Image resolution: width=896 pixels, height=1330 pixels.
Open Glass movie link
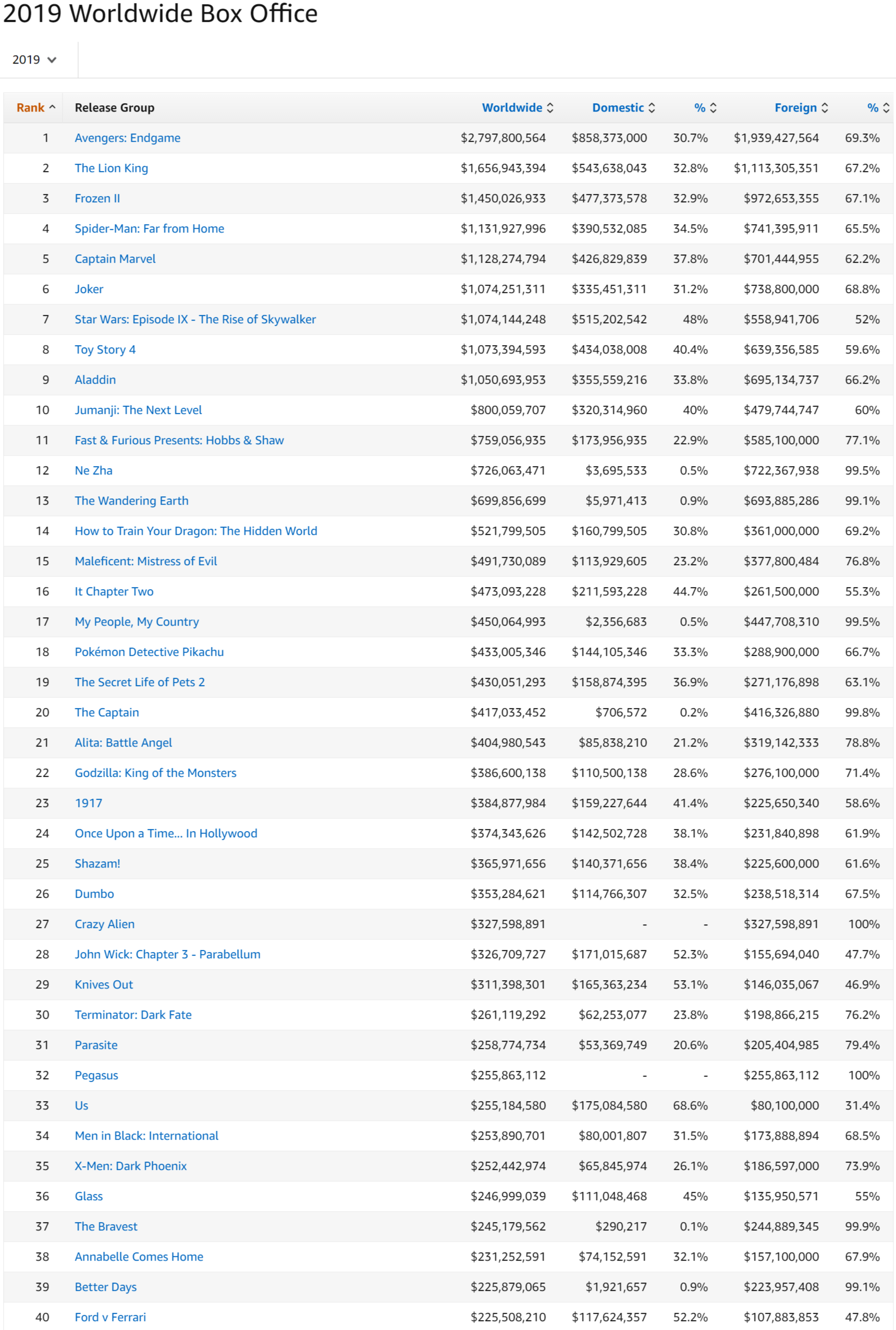tap(89, 1196)
